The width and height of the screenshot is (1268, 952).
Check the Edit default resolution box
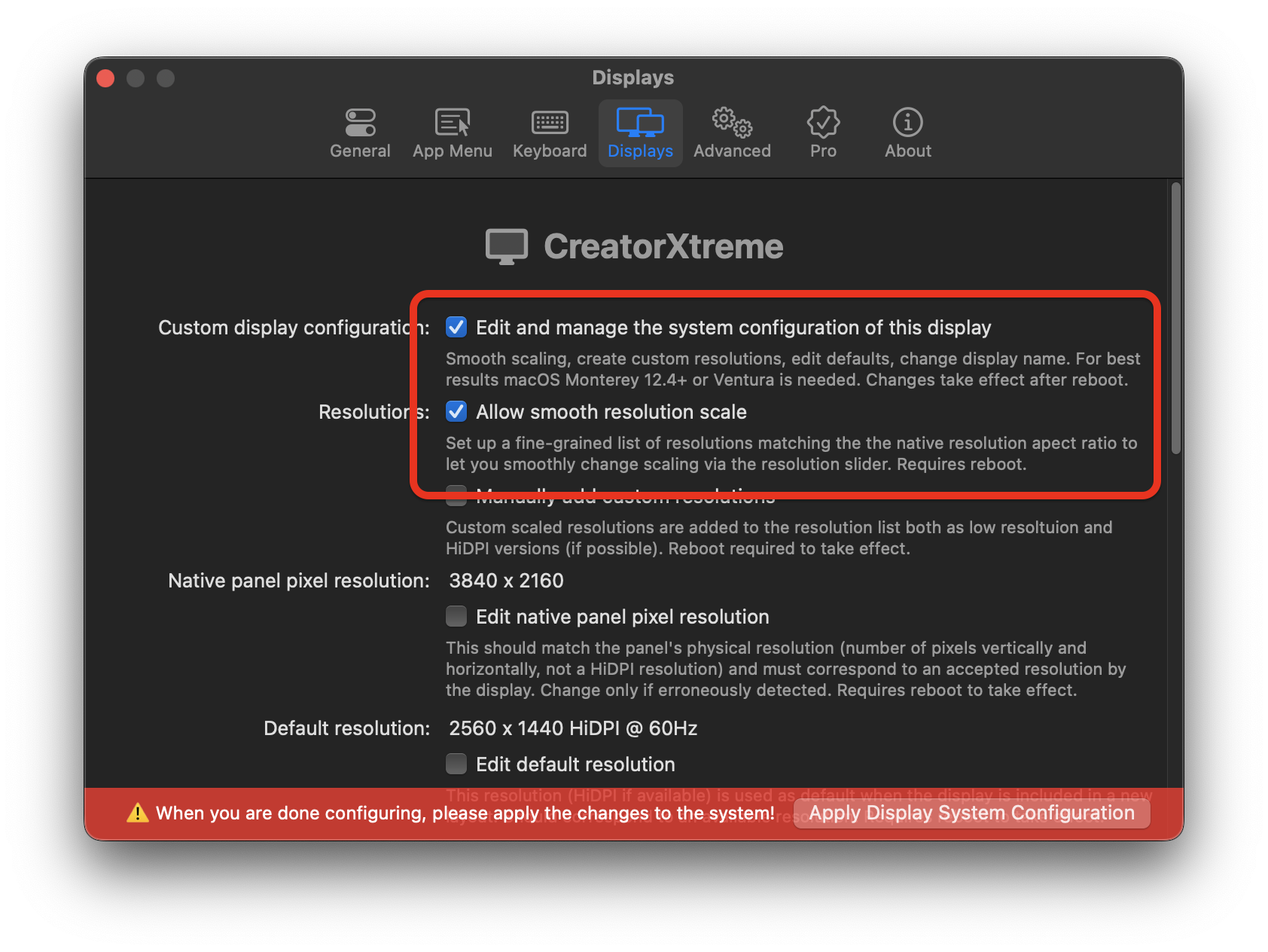[456, 764]
